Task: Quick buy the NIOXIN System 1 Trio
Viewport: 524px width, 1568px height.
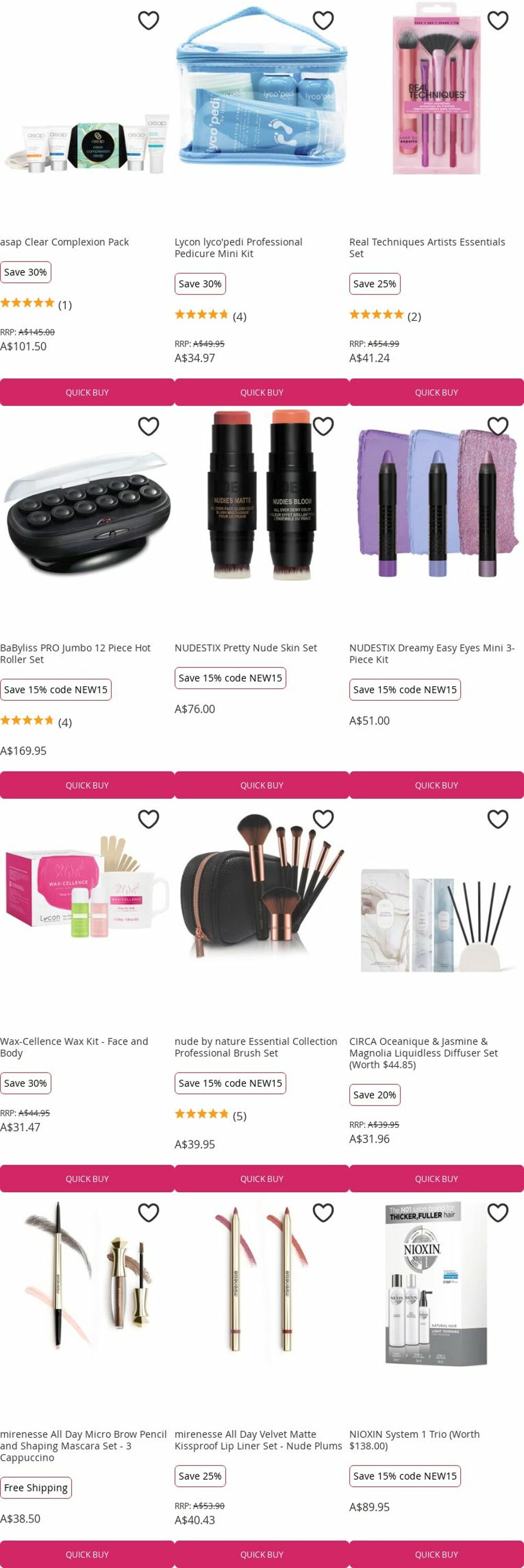Action: click(436, 1554)
